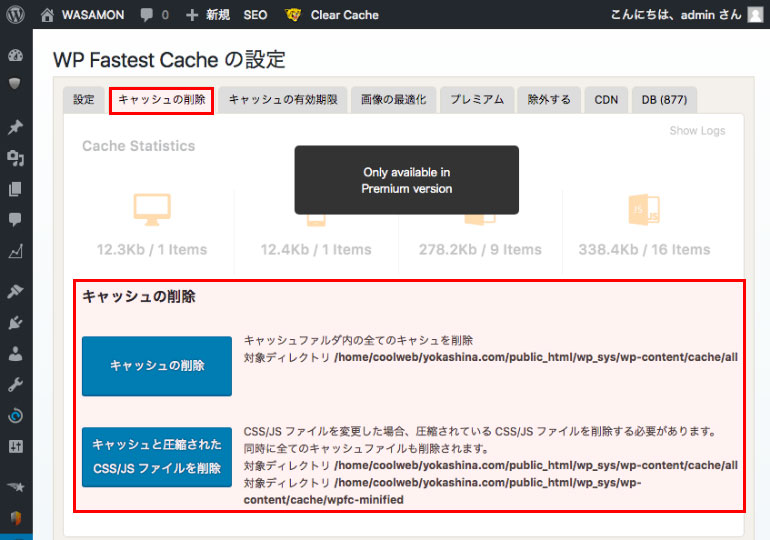The height and width of the screenshot is (540, 770).
Task: Click the bold キャッシュの削除 section heading
Action: (x=138, y=297)
